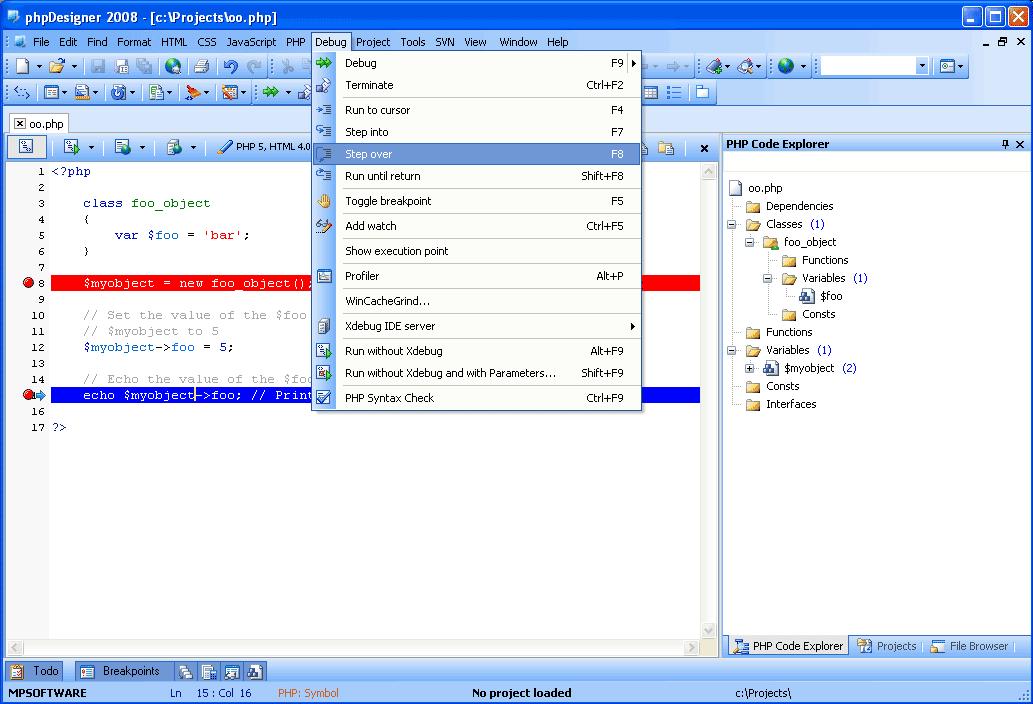This screenshot has width=1033, height=704.
Task: Select Add watch from the menu
Action: [x=476, y=226]
